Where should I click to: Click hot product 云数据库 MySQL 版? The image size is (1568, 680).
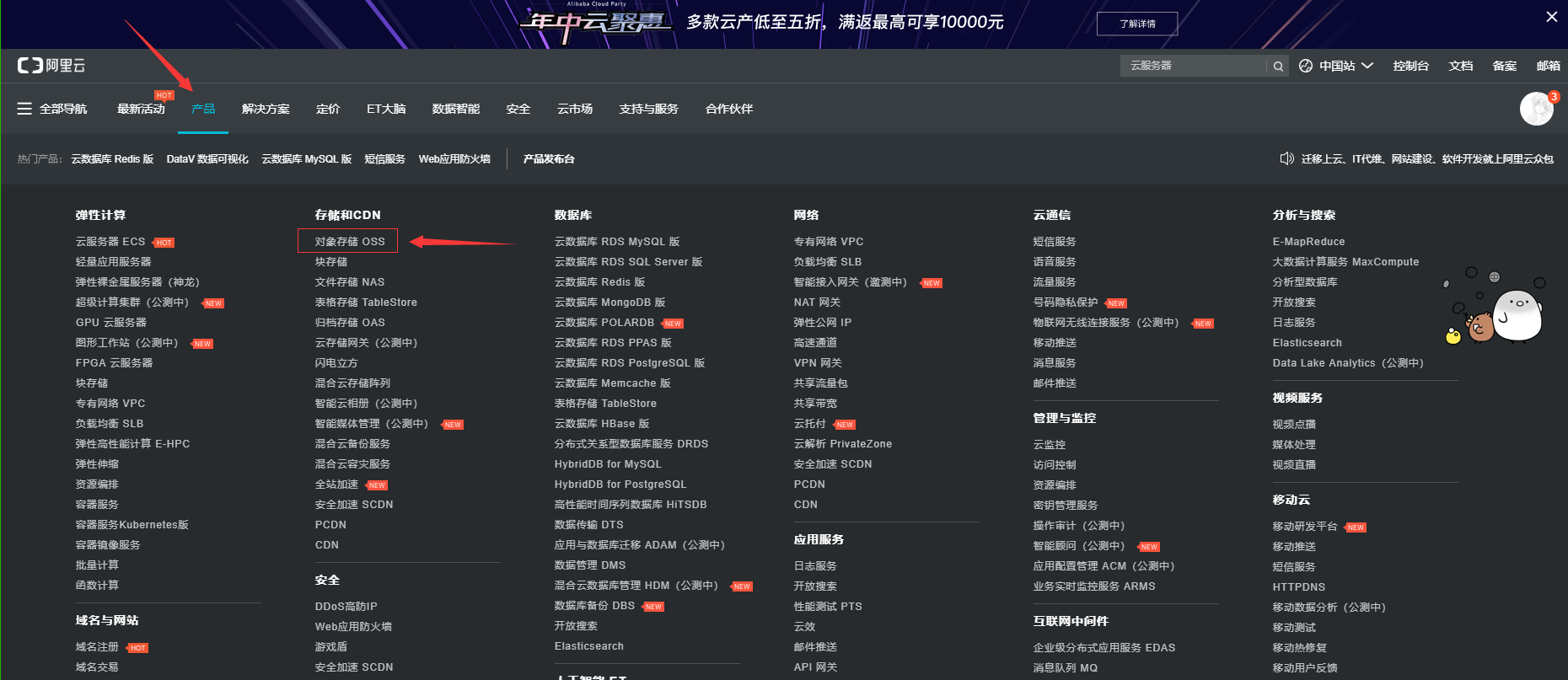point(307,159)
